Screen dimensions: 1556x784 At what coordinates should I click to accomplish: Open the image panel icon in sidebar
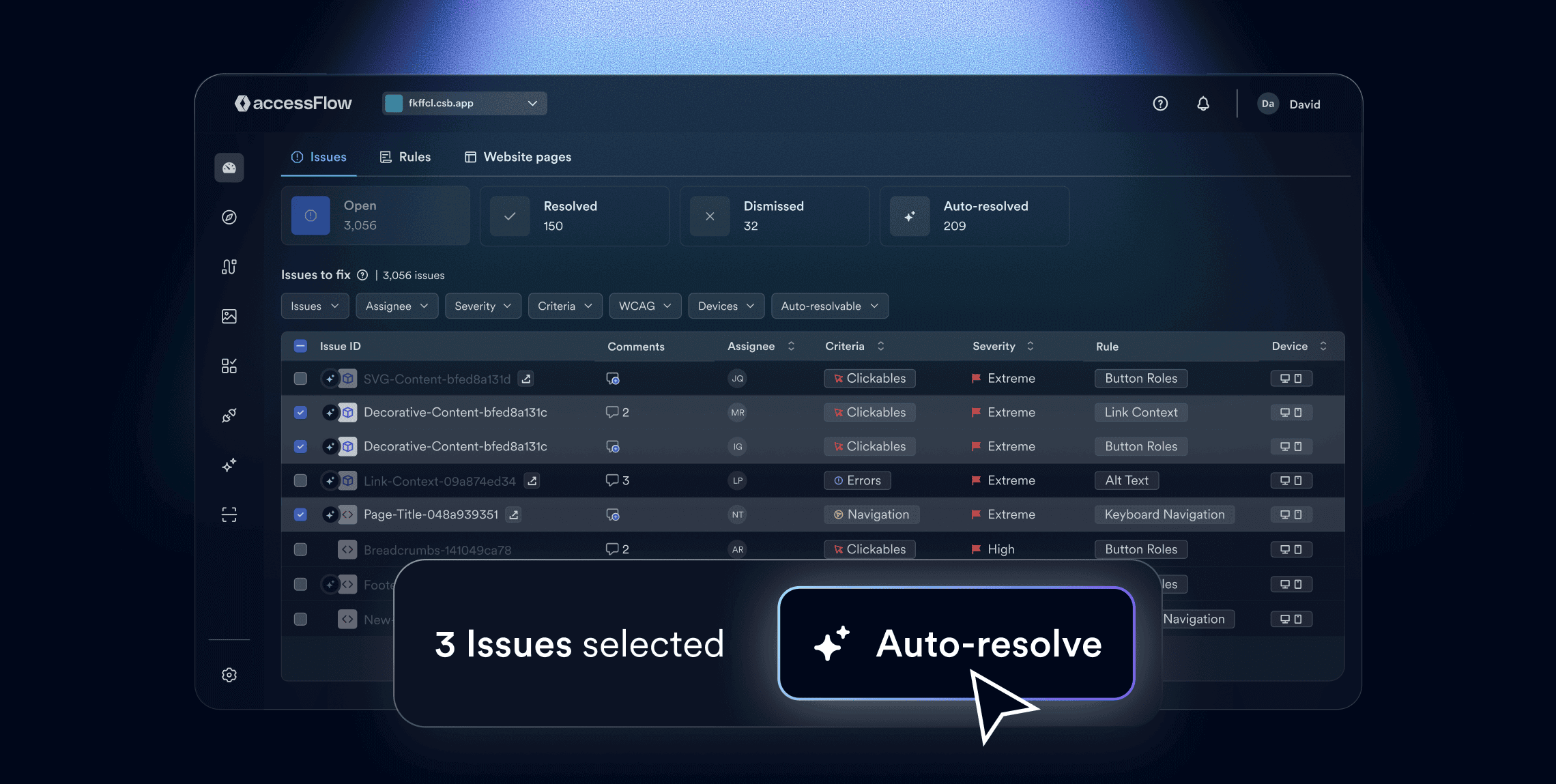(x=229, y=316)
